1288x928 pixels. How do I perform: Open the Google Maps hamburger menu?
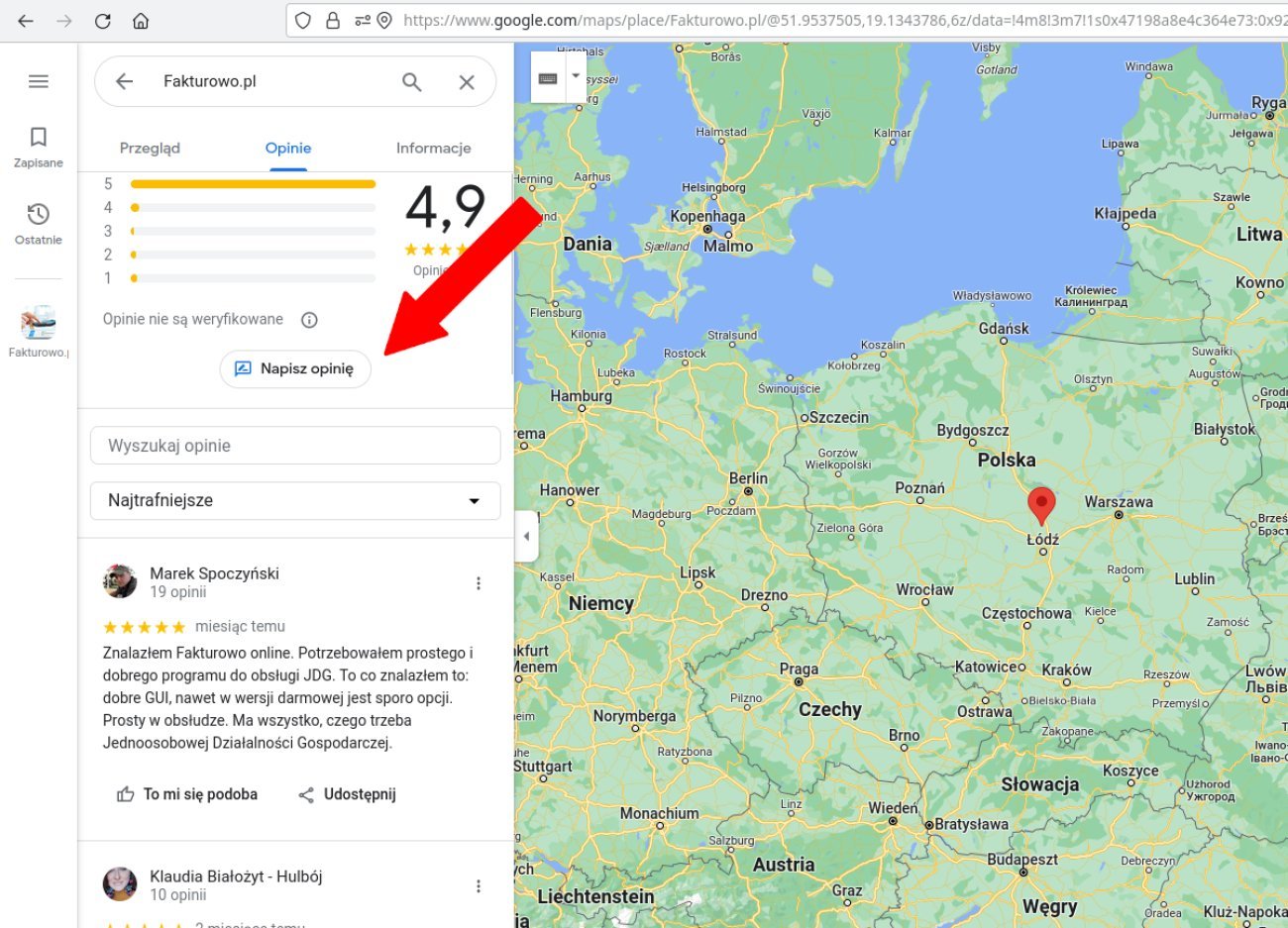pos(39,81)
